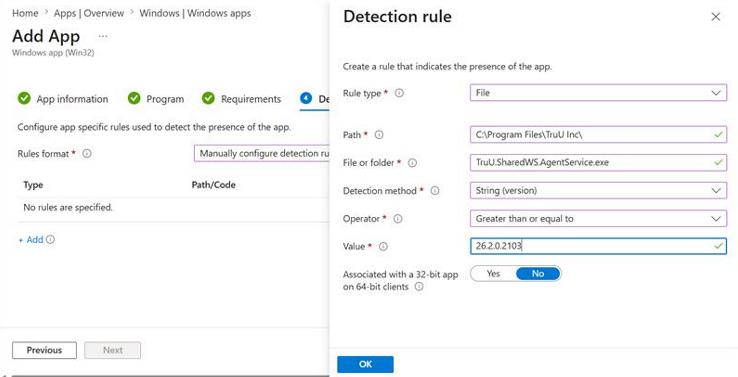Click info icon beside the Add link
738x377 pixels.
point(50,240)
